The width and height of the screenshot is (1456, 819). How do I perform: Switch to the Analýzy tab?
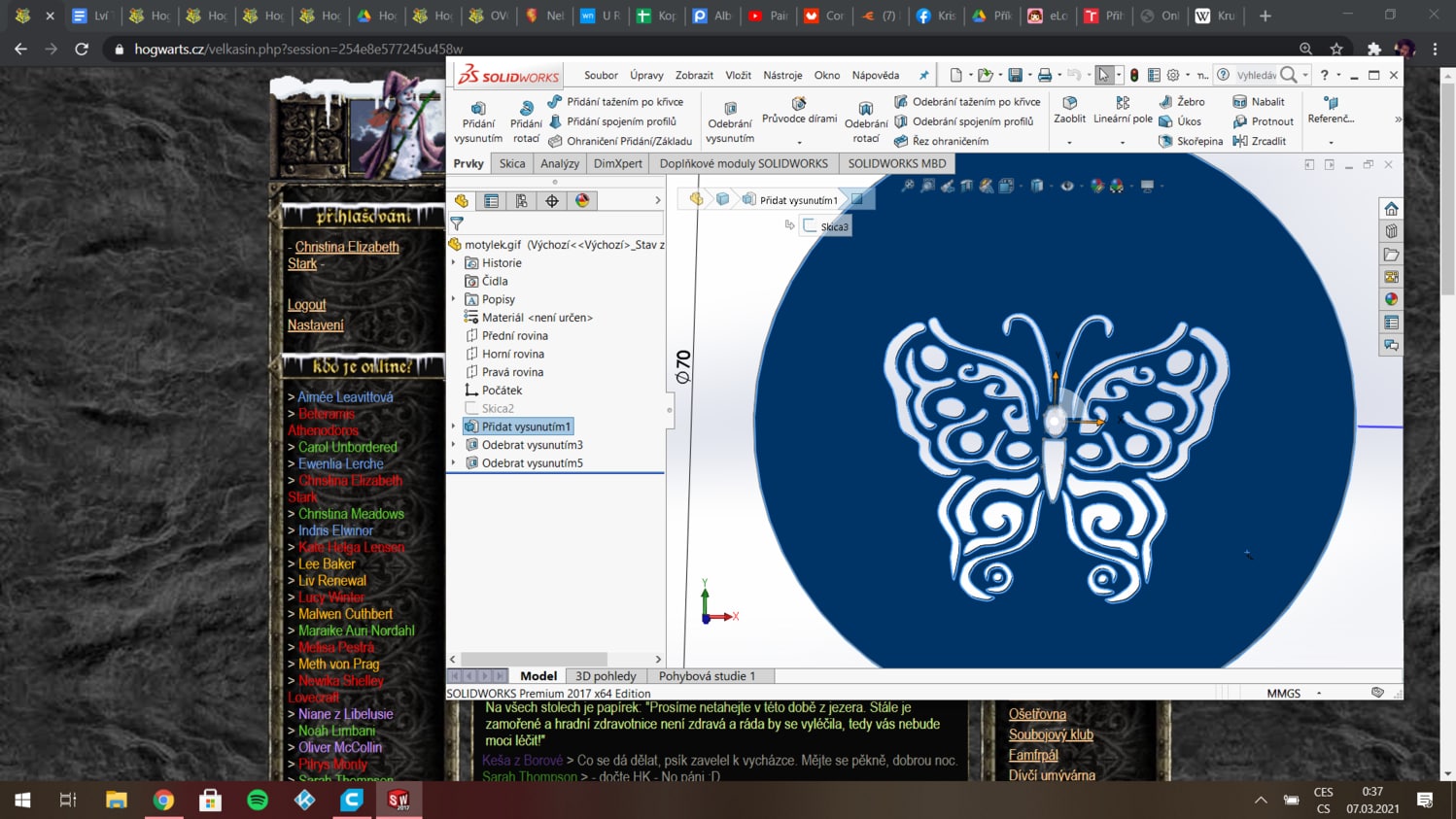pyautogui.click(x=560, y=163)
